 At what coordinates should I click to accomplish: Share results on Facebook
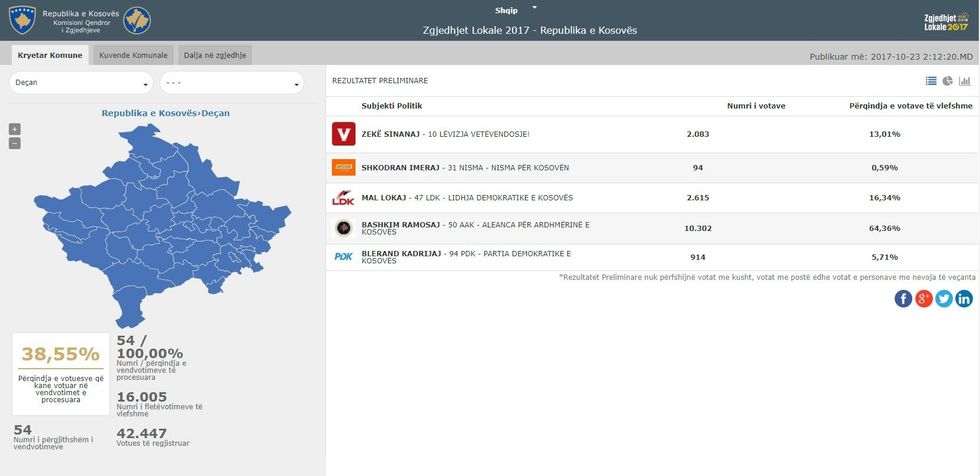point(903,298)
